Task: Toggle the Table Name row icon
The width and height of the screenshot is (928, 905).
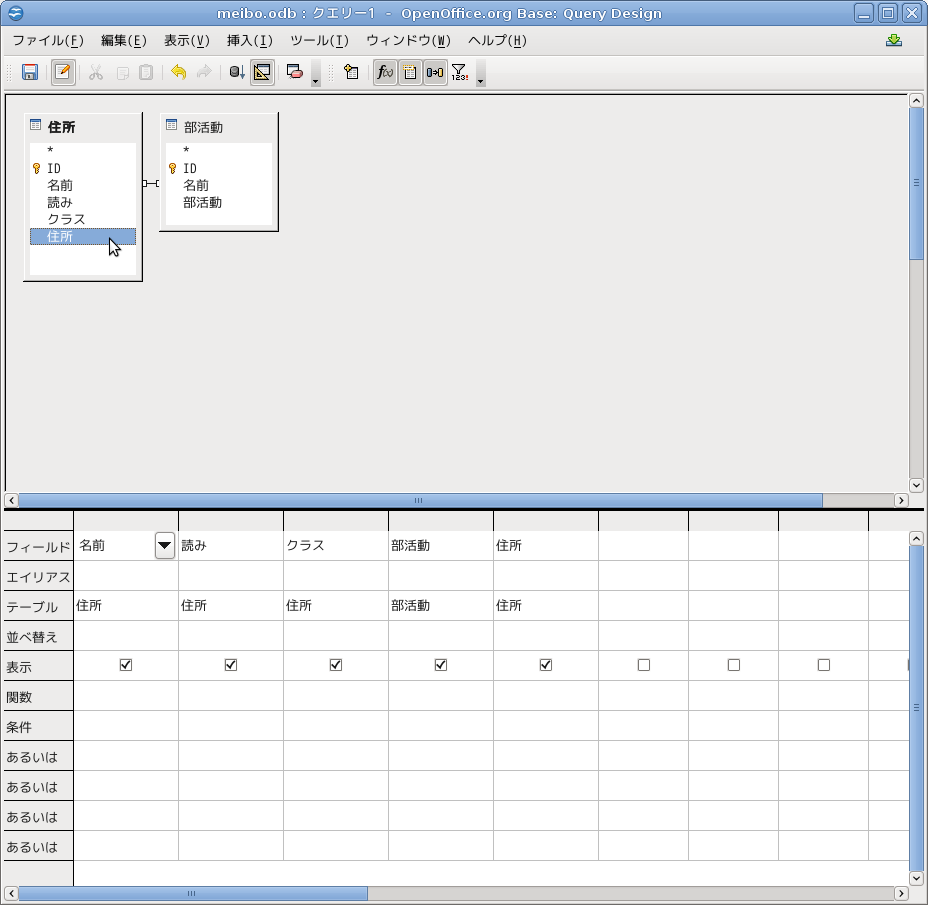Action: pos(410,72)
